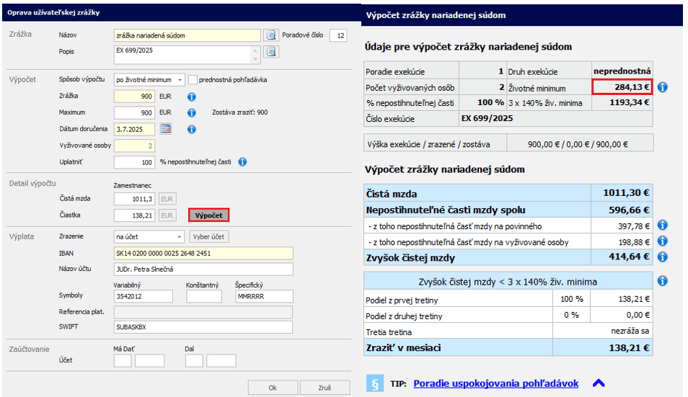
Task: Click the Výška exekúcie / zrazené / zostáva value
Action: [577, 144]
